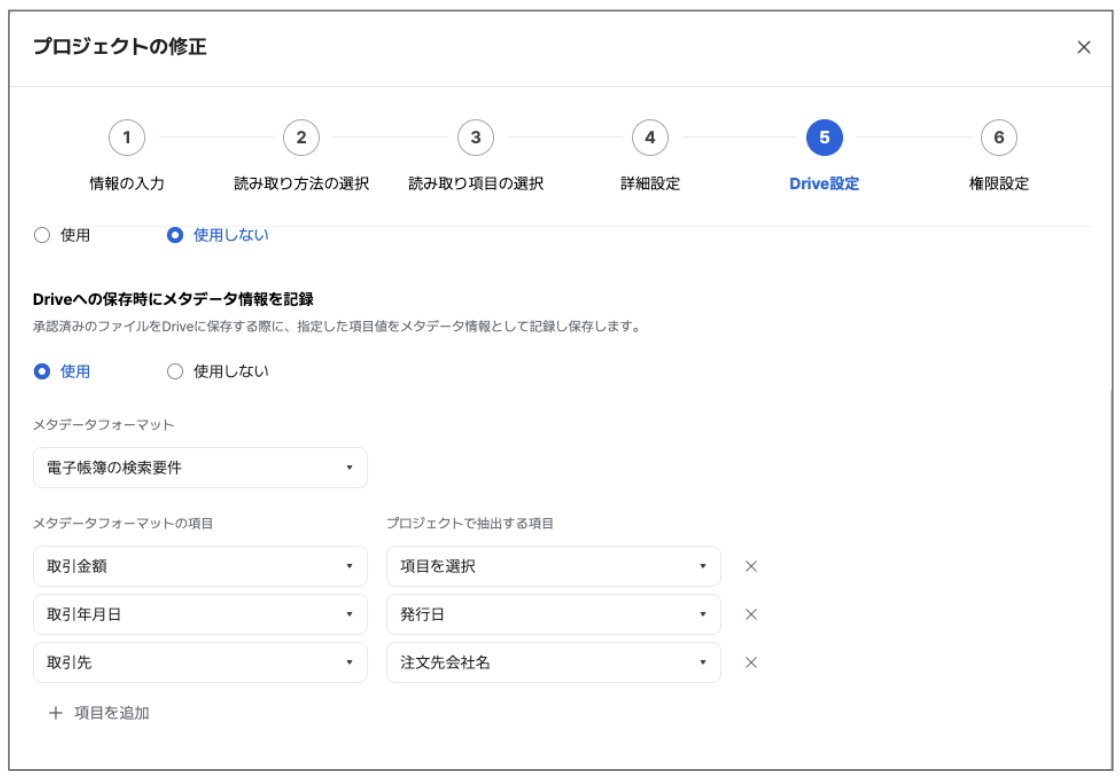Open the 注文先会社名 dropdown
The image size is (1120, 782).
554,663
